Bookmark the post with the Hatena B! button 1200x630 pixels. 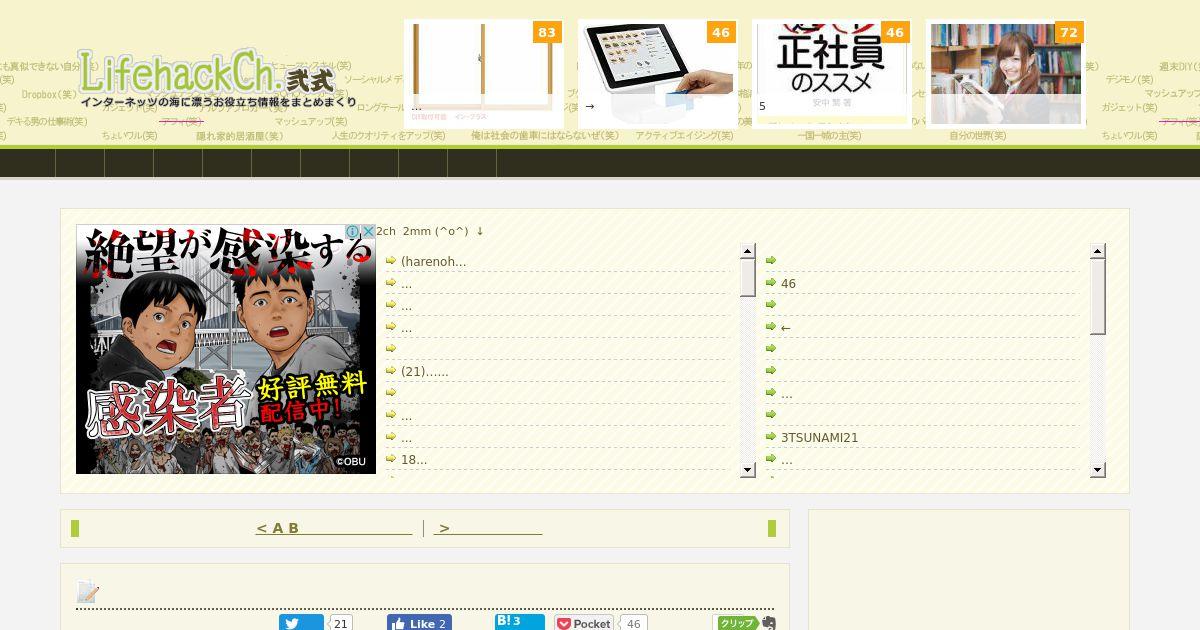(x=520, y=622)
